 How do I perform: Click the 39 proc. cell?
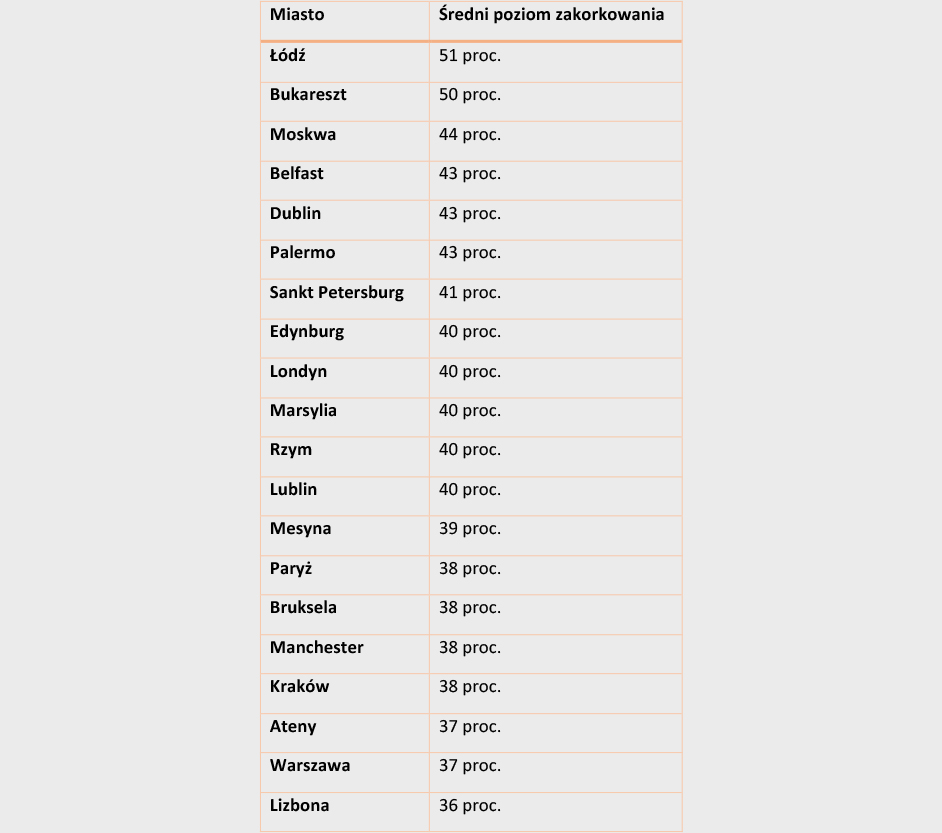[469, 529]
